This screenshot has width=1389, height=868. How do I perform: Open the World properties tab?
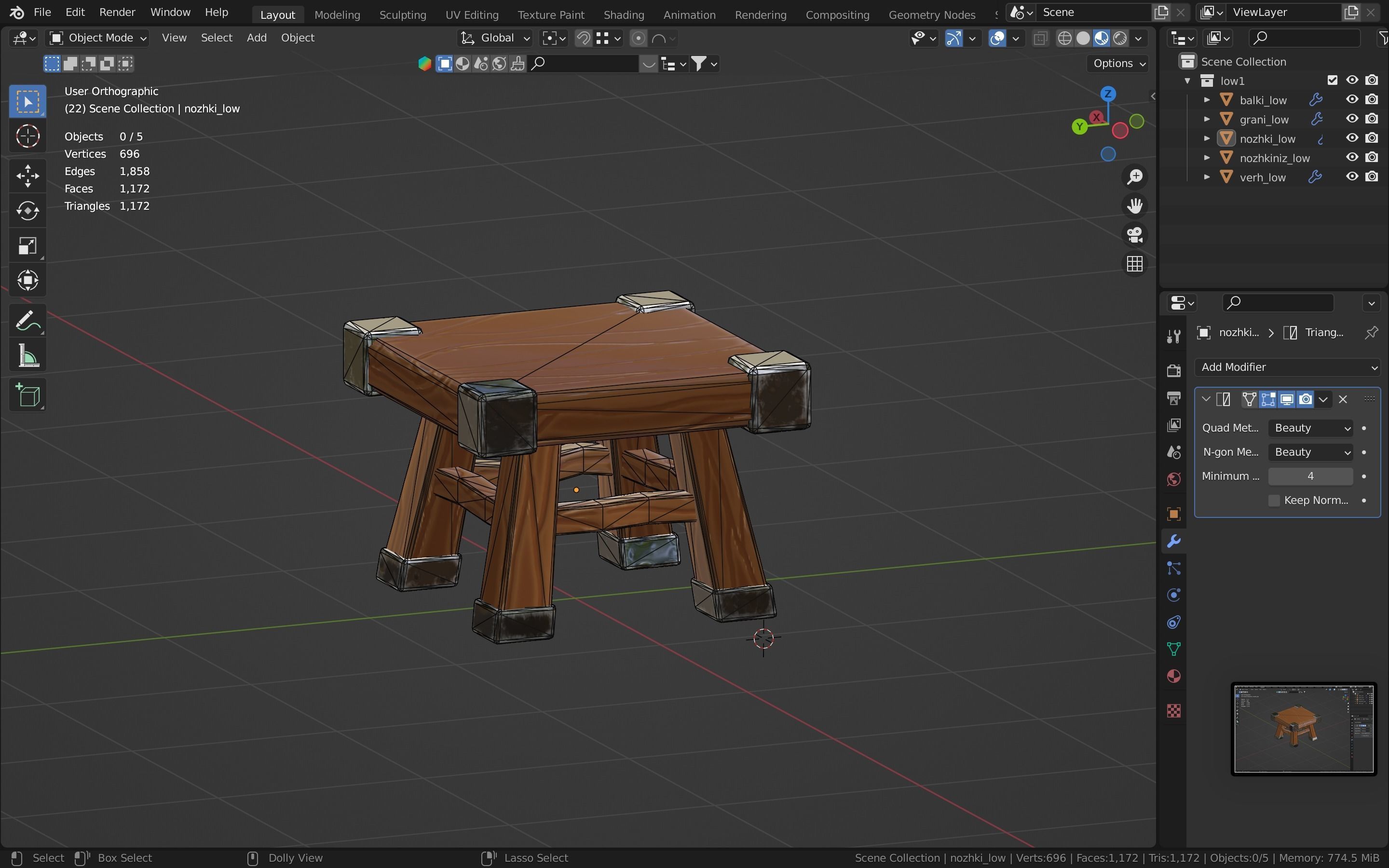1174,479
